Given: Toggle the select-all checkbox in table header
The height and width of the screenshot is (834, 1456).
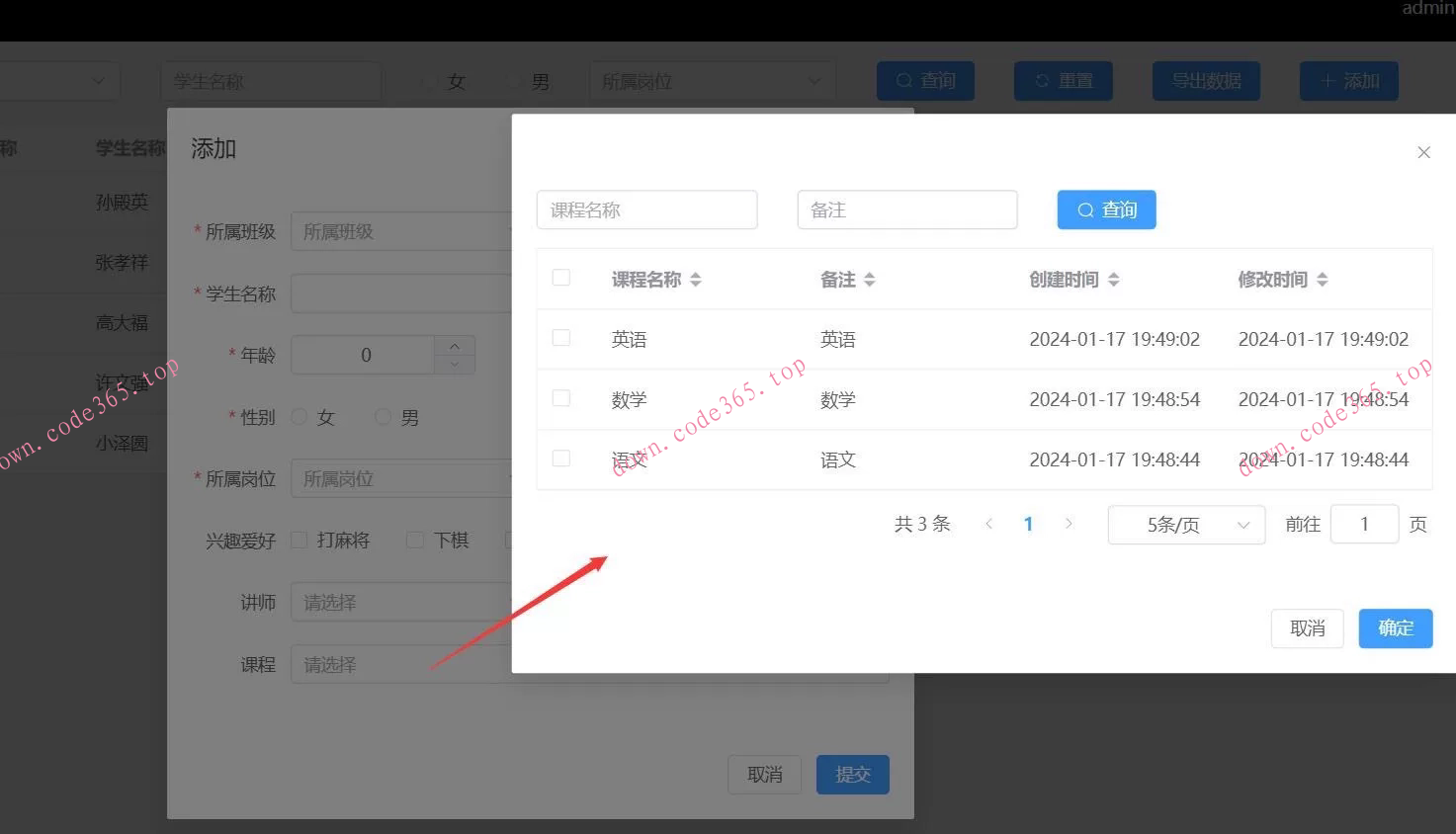Looking at the screenshot, I should point(560,278).
